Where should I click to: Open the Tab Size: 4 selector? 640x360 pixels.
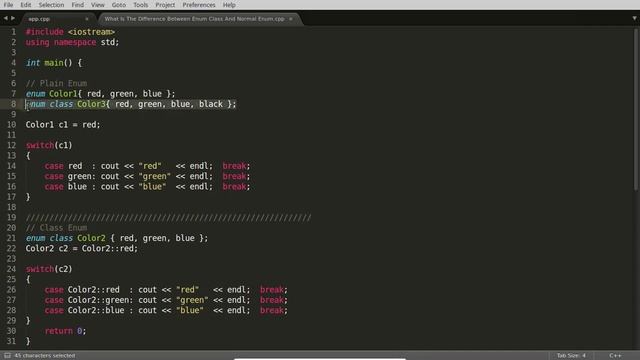tap(571, 356)
